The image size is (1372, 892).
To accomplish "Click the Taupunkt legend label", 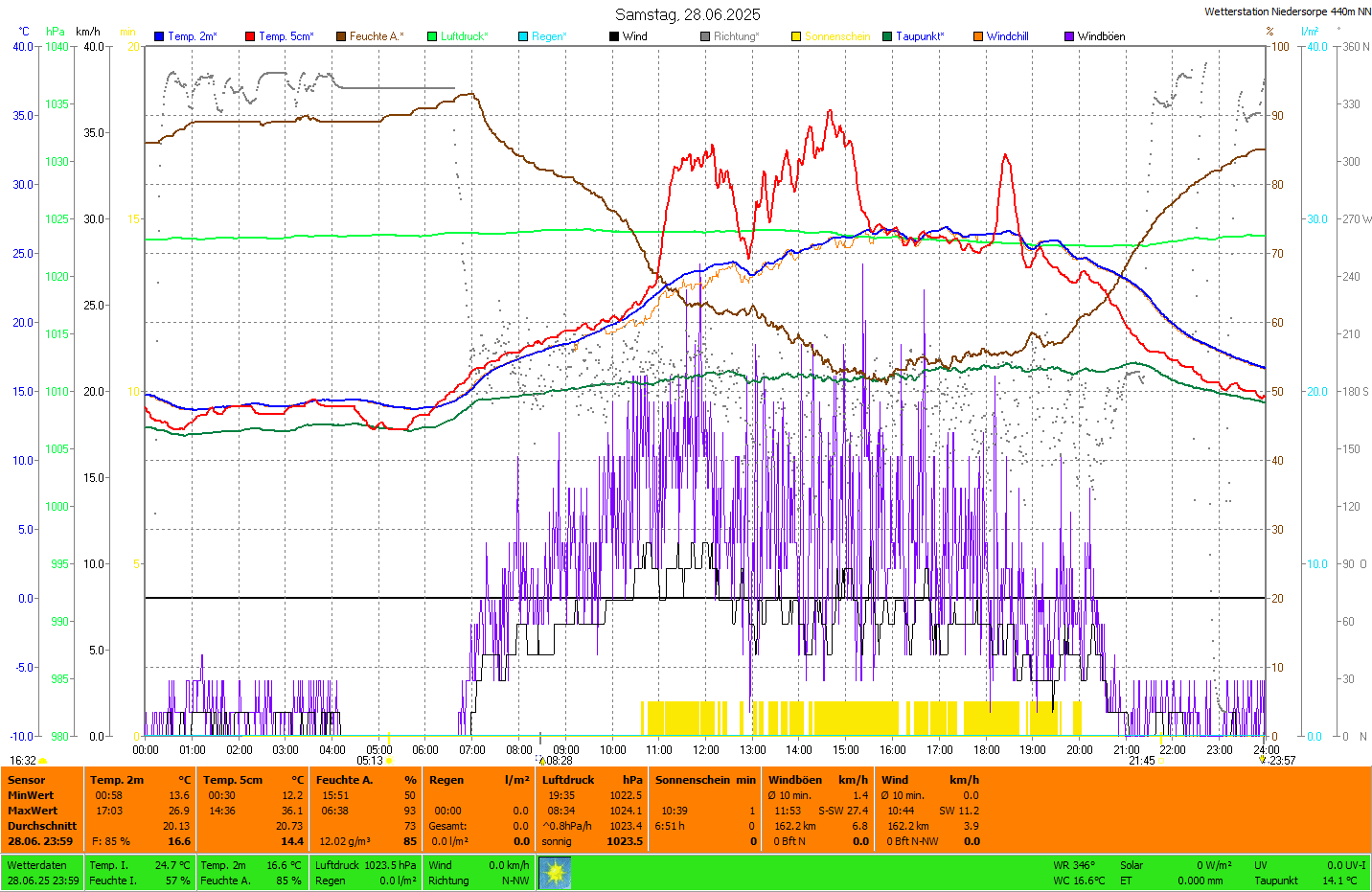I will (919, 36).
